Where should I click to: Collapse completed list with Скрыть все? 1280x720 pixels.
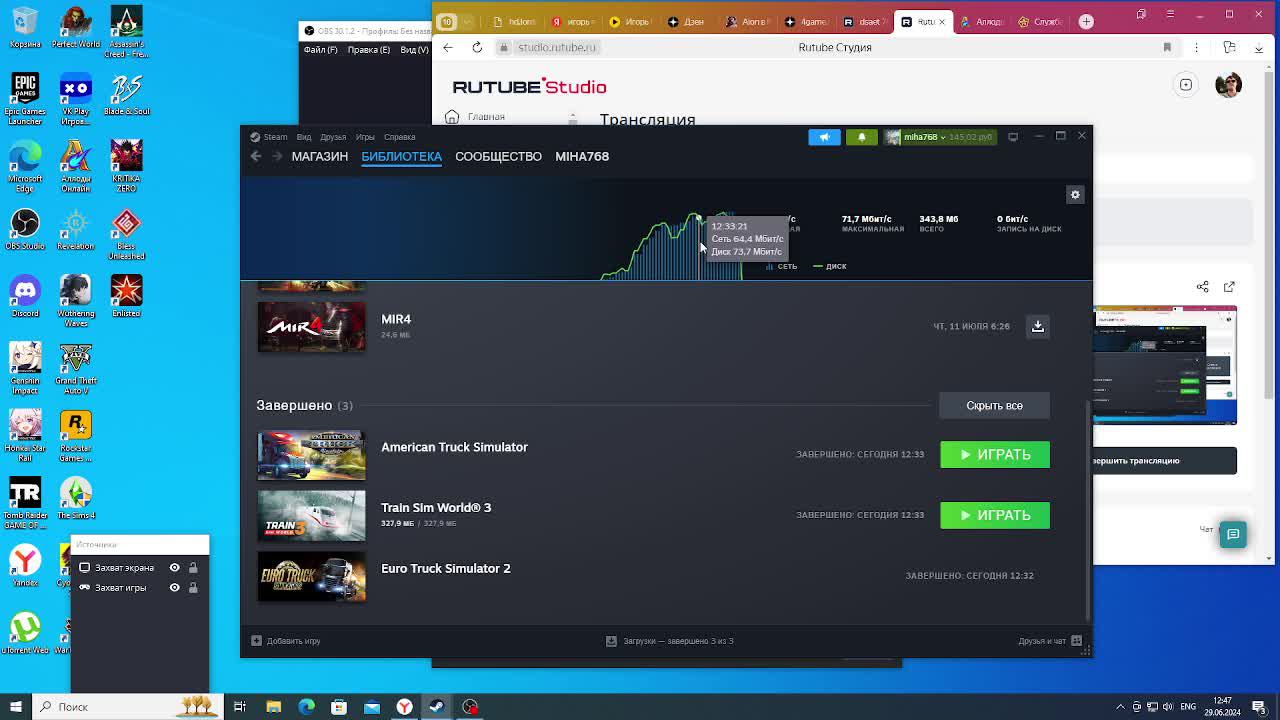(994, 406)
